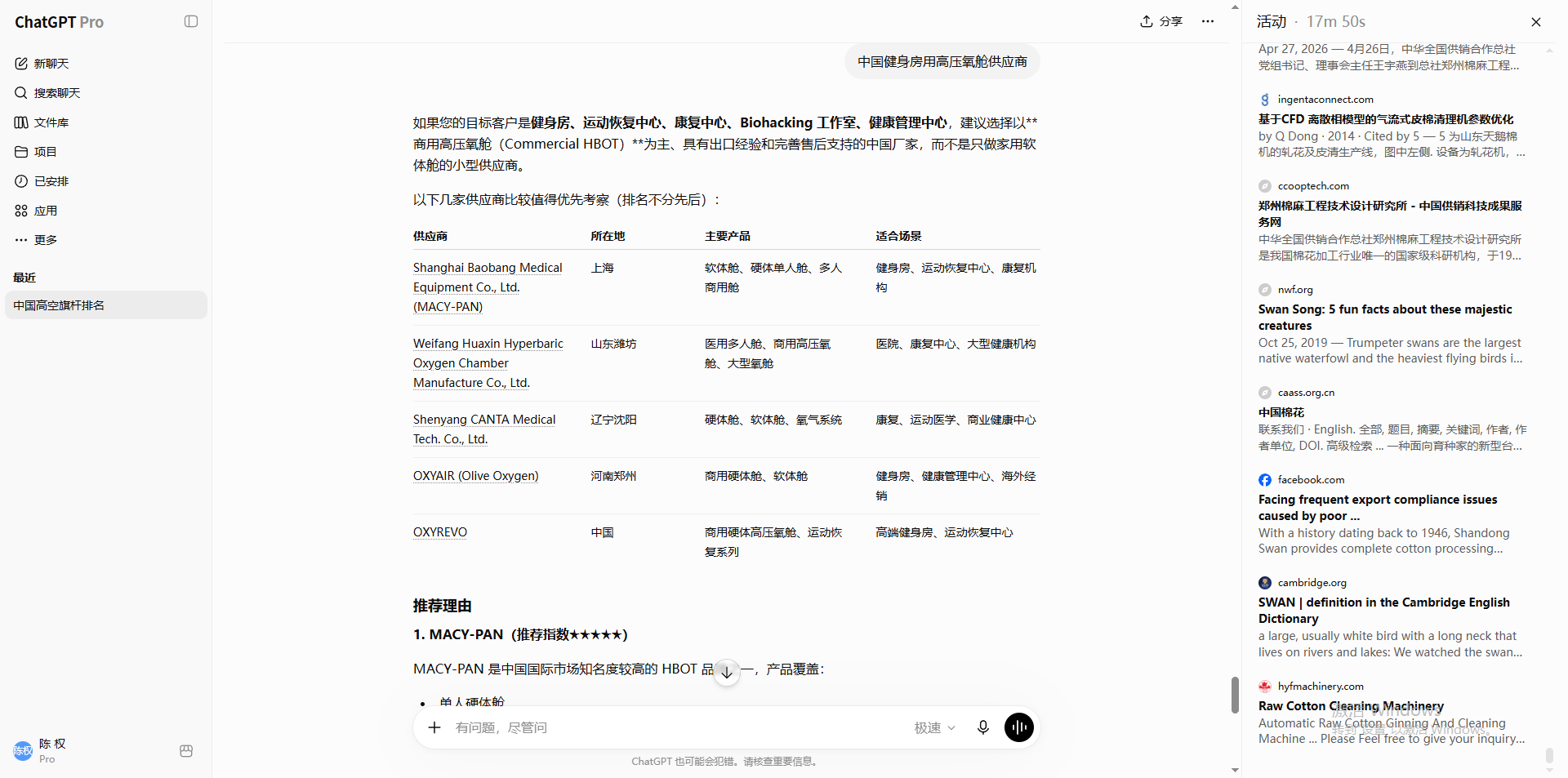Click the 所在地 column header
1568x778 pixels.
pyautogui.click(x=608, y=236)
